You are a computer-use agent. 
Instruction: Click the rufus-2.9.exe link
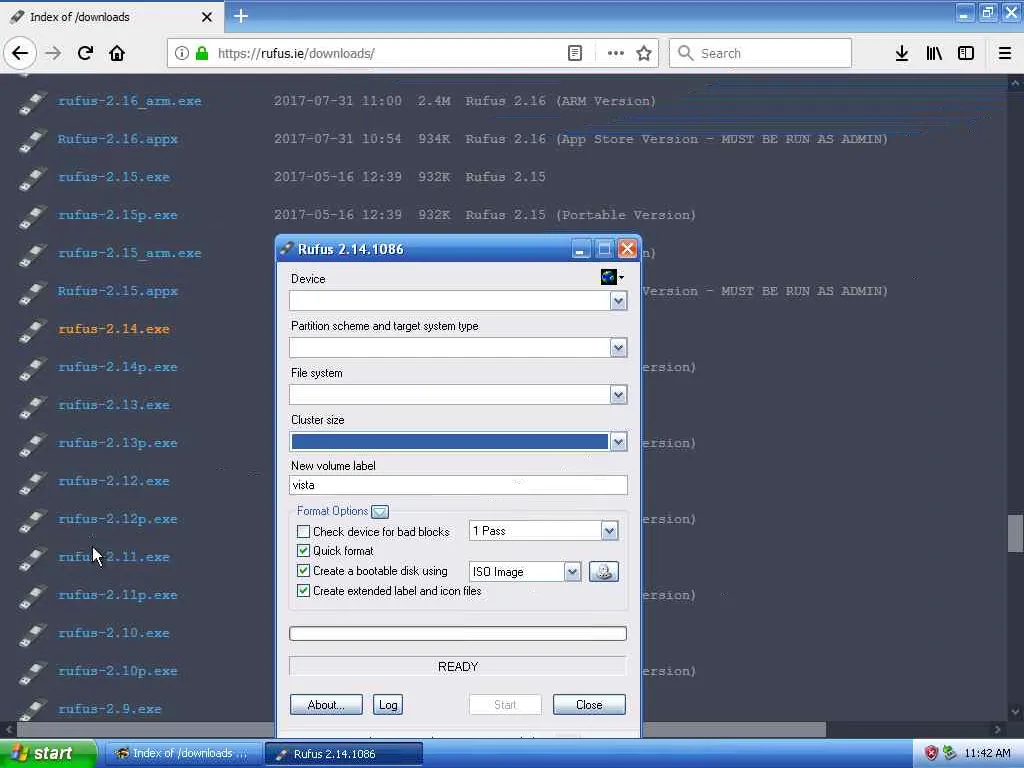110,709
